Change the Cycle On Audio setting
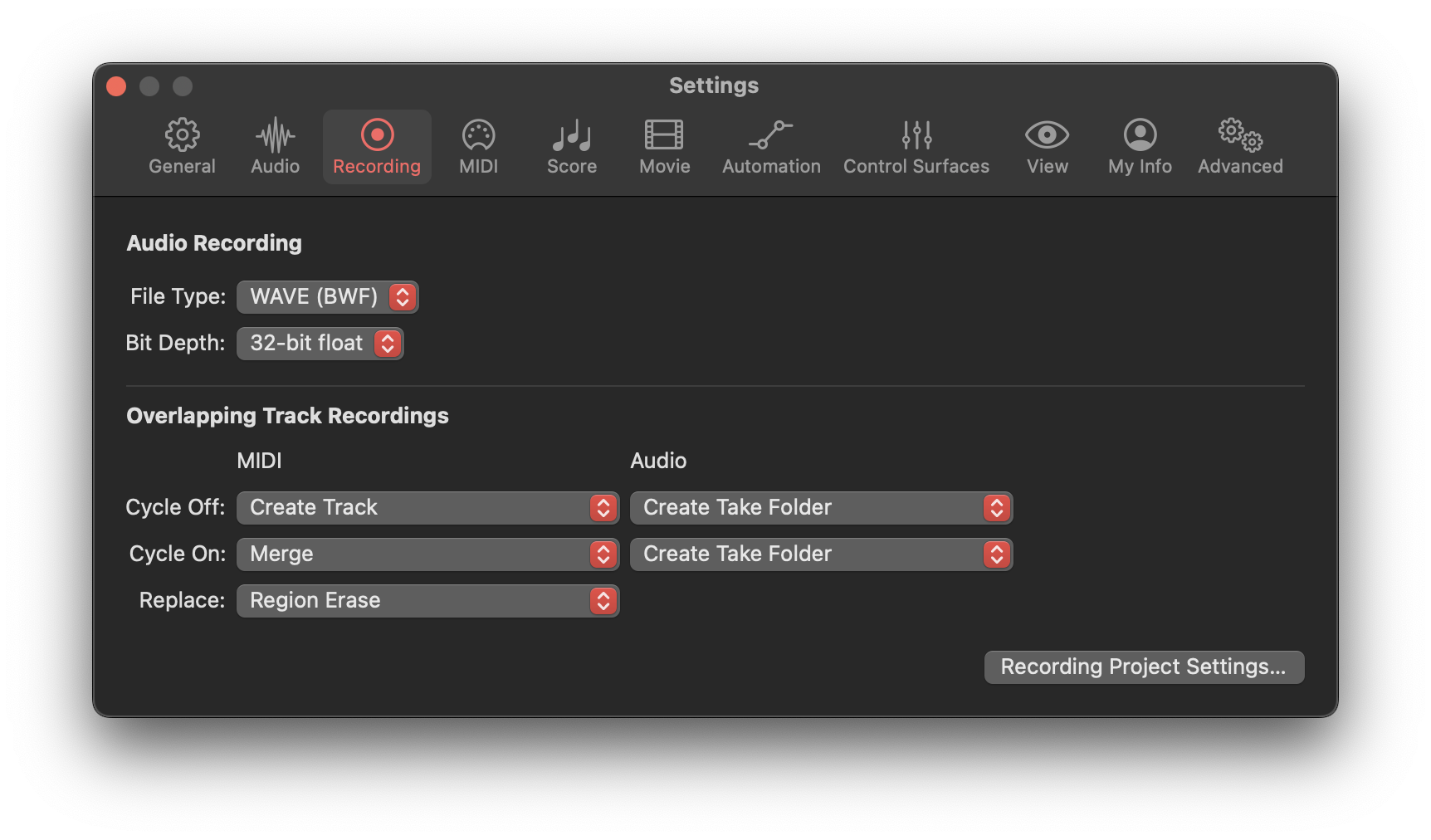The width and height of the screenshot is (1431, 840). pos(820,554)
